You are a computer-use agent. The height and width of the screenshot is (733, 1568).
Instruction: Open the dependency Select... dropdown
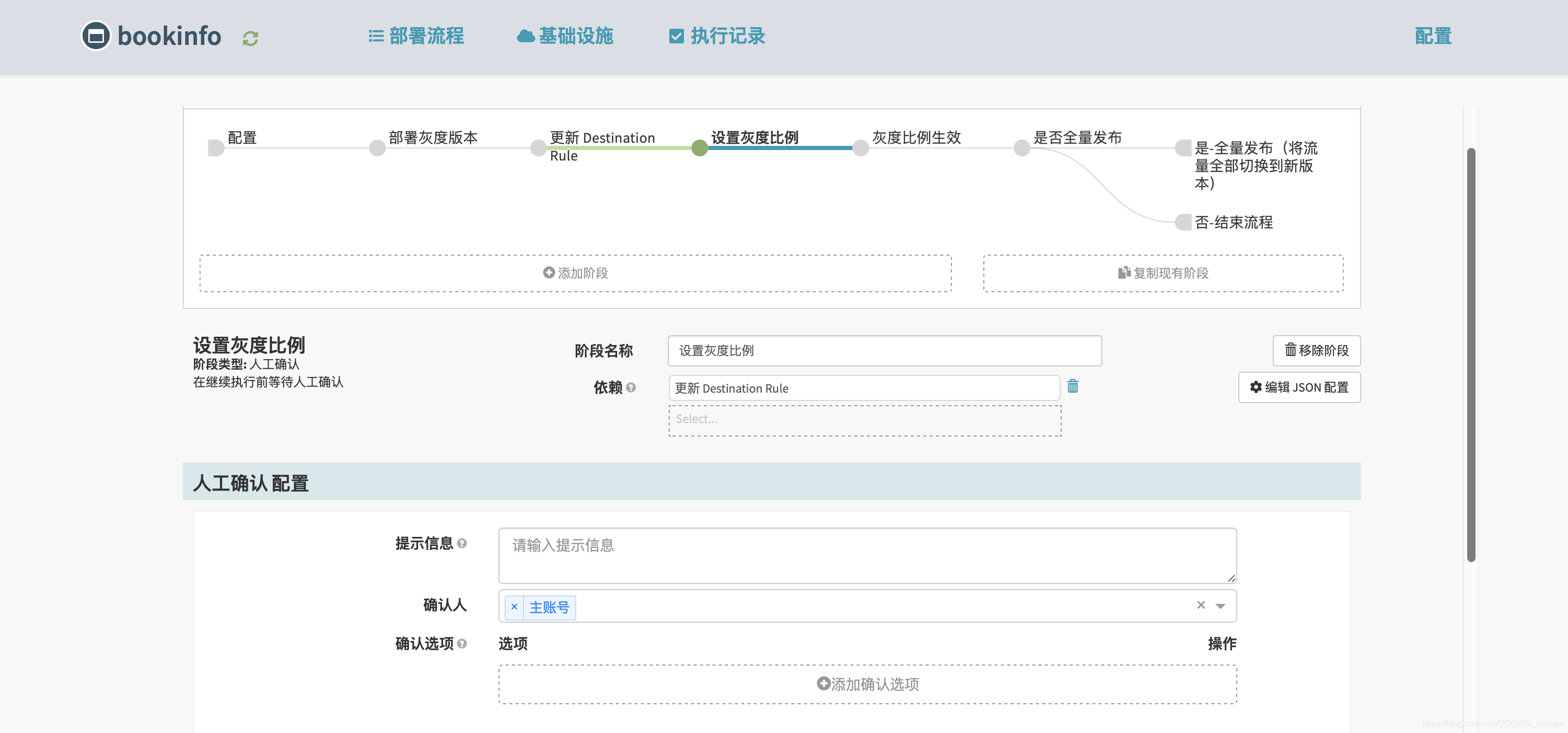point(864,420)
